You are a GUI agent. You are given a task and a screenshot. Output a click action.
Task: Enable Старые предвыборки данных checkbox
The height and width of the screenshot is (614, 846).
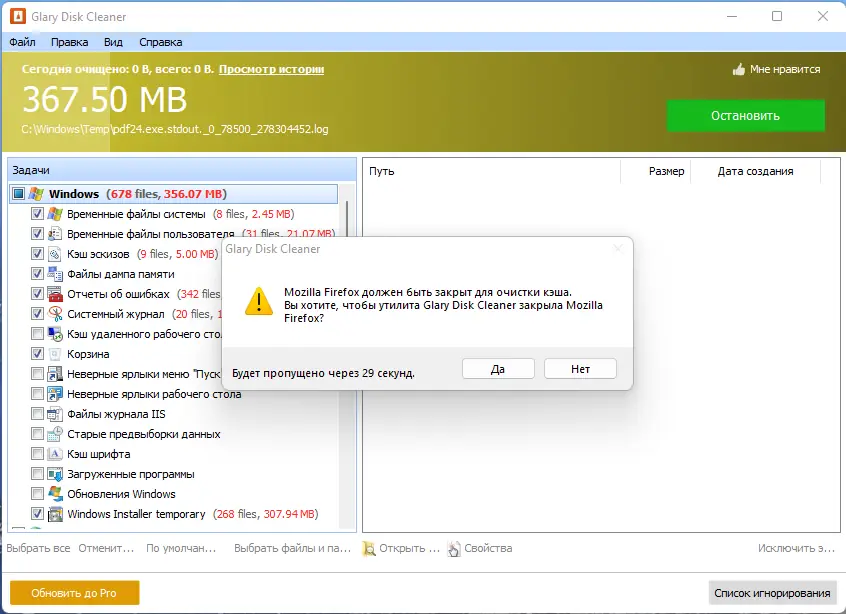pyautogui.click(x=37, y=434)
